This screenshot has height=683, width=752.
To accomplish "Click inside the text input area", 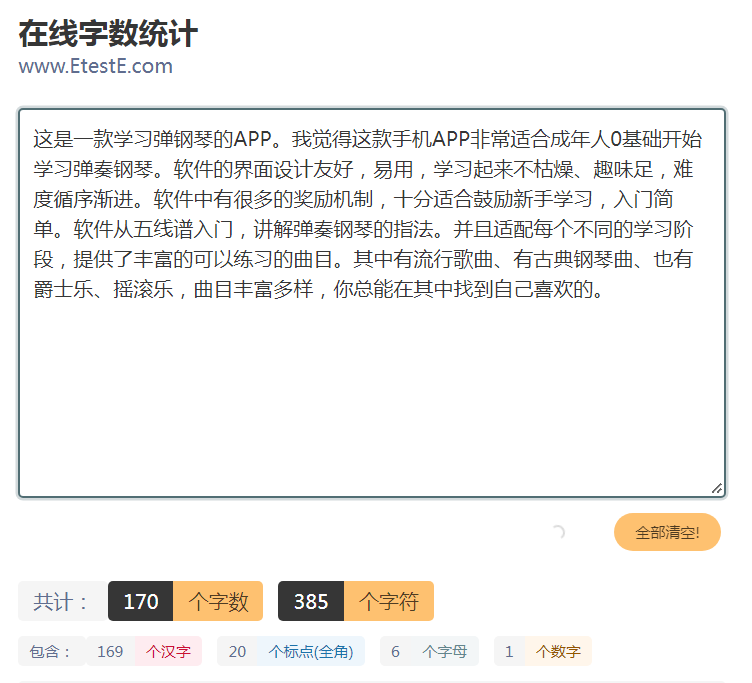I will [372, 303].
